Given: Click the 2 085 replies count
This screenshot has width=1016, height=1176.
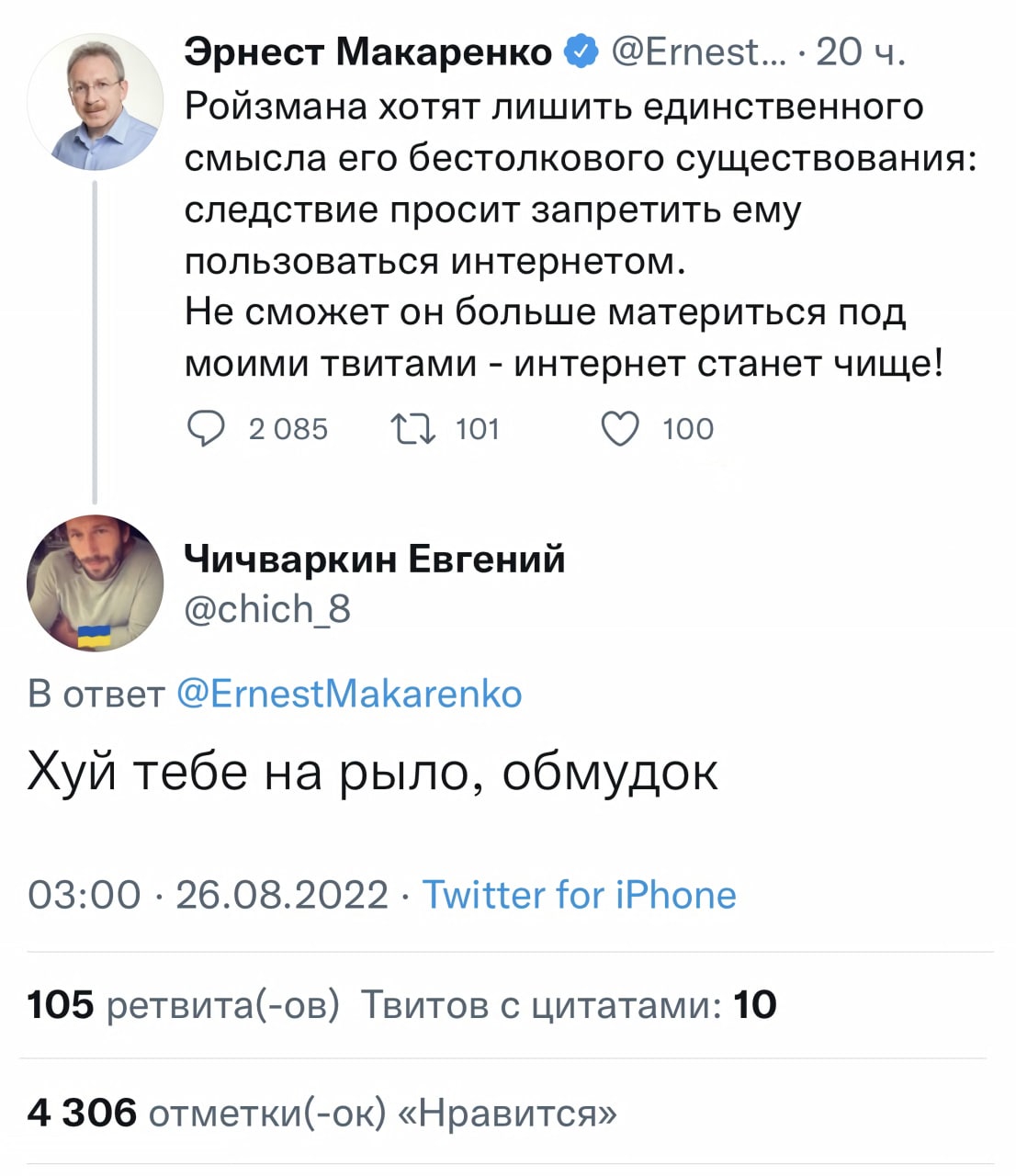Looking at the screenshot, I should (x=288, y=429).
